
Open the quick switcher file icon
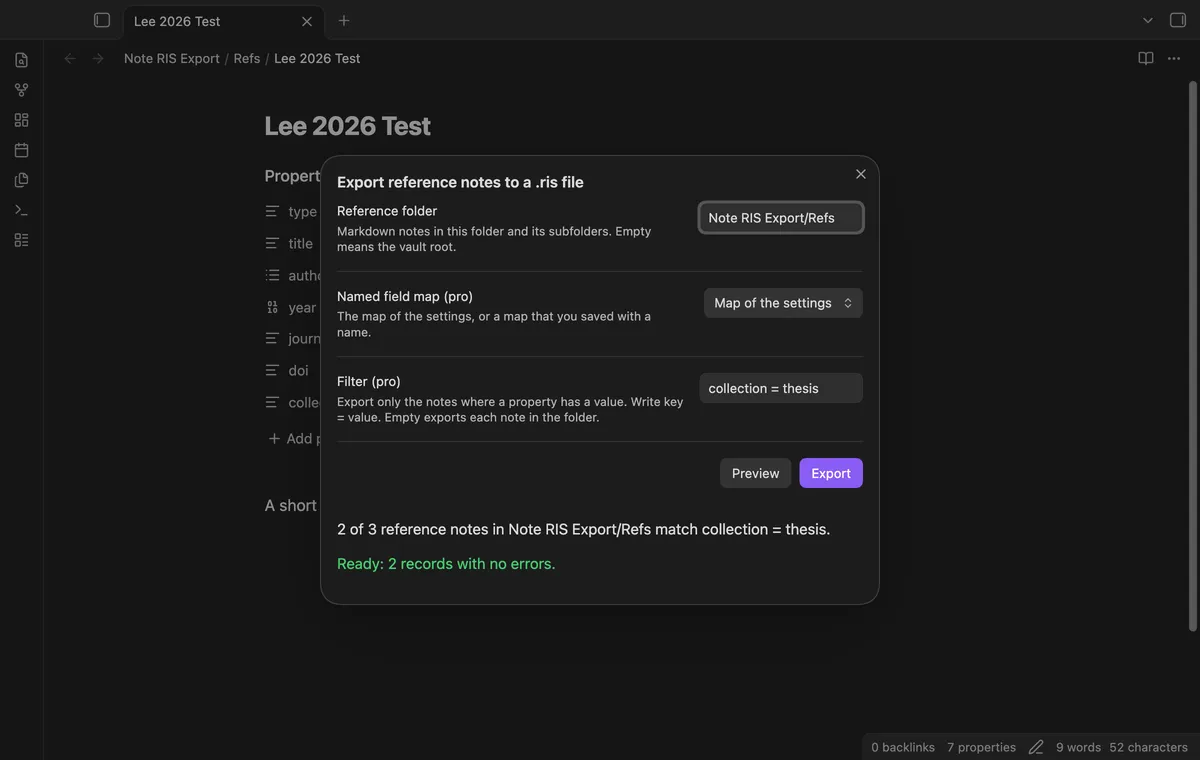(x=21, y=60)
